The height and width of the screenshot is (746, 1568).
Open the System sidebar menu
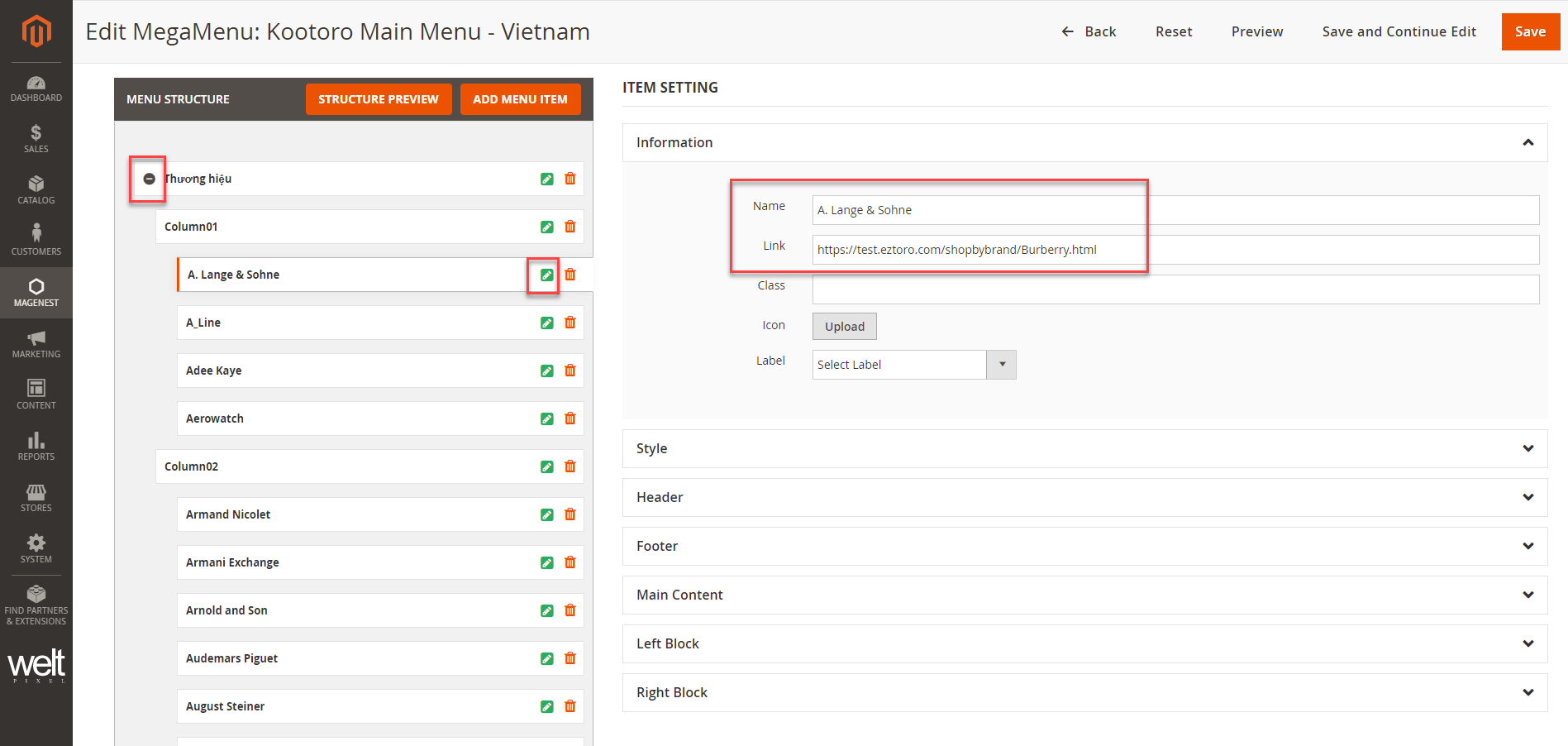(x=36, y=549)
